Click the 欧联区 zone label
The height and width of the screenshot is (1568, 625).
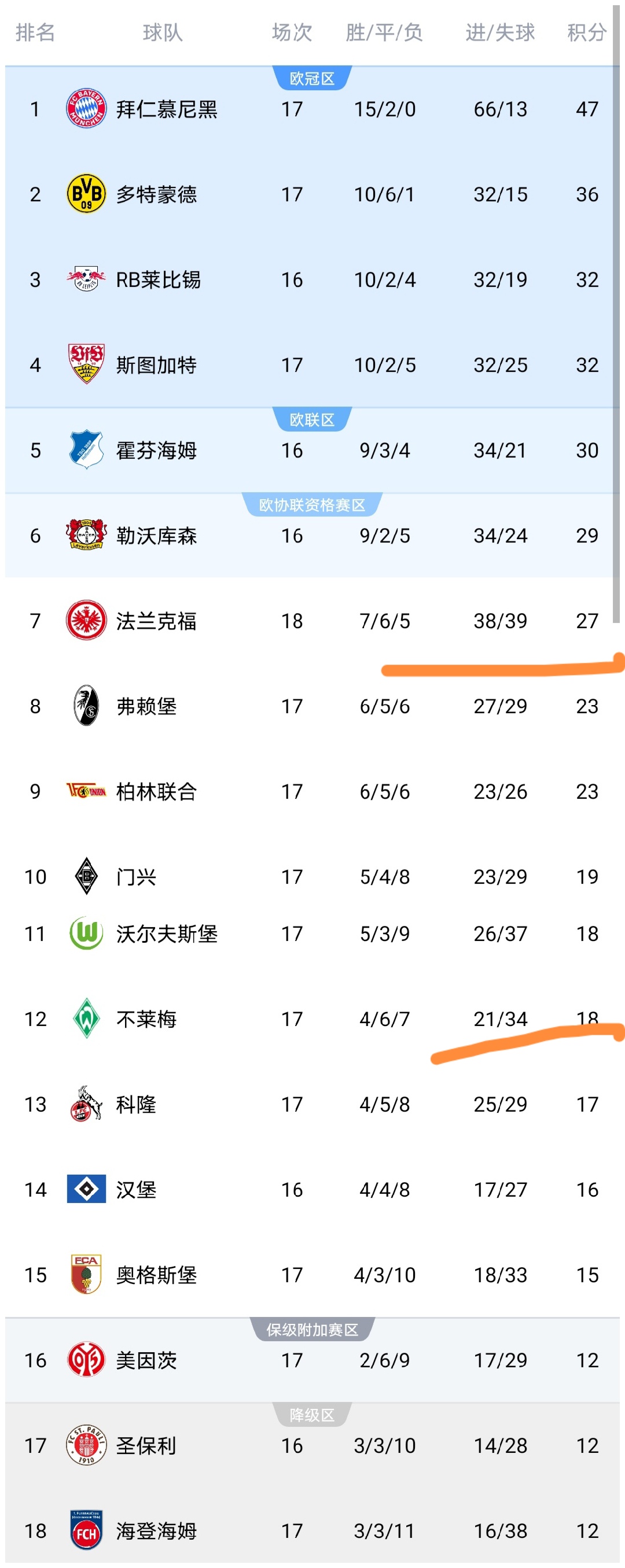pos(312,419)
